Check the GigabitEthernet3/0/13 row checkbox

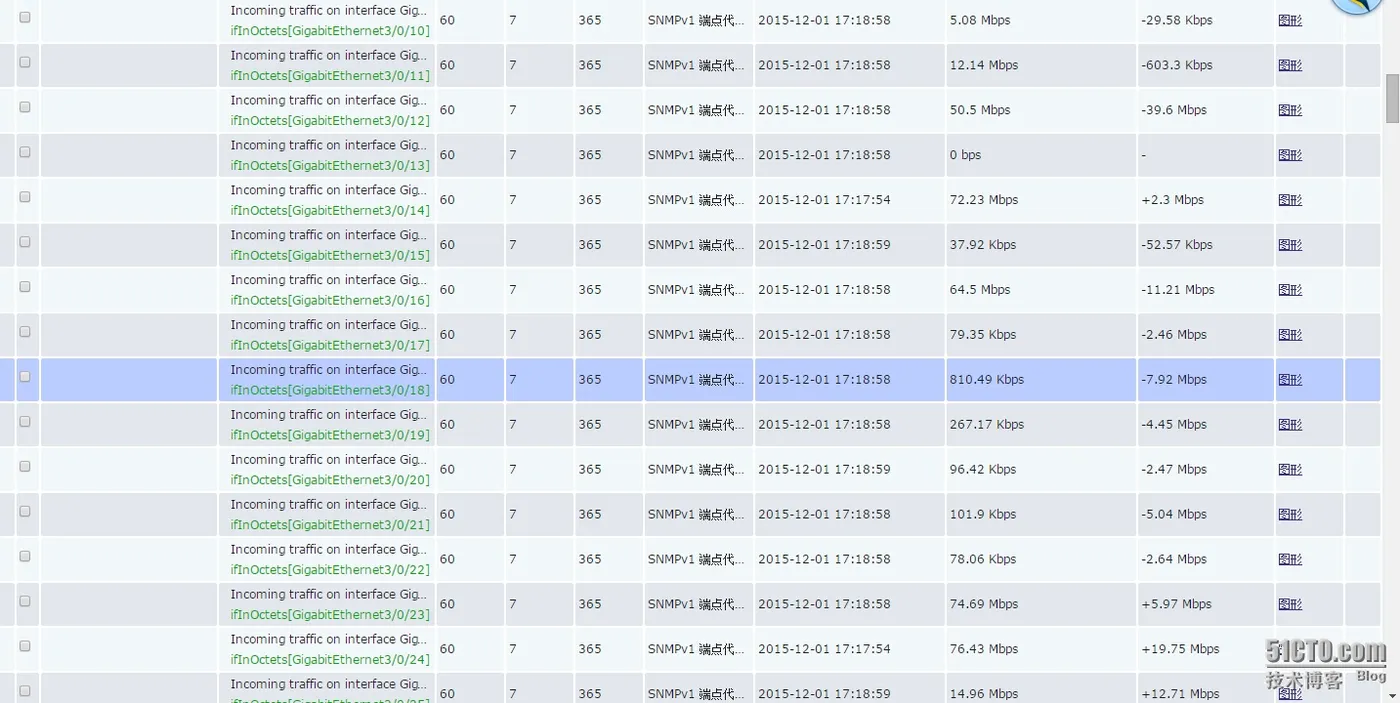click(25, 152)
